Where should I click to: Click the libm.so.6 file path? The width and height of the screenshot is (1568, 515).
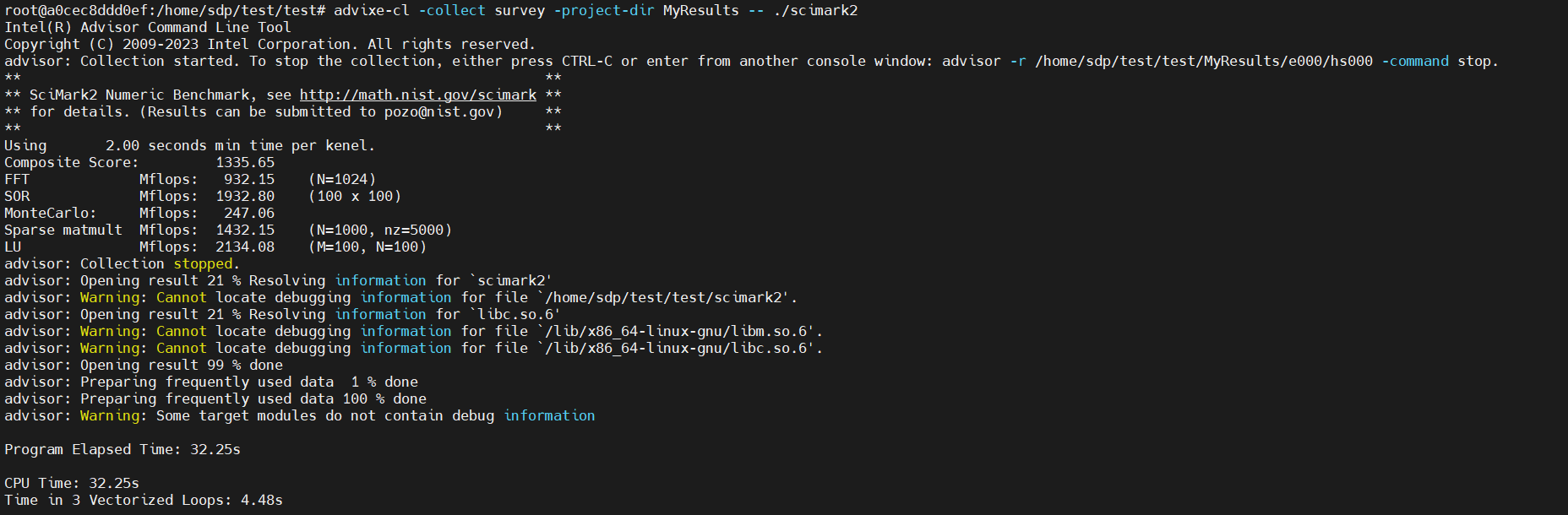point(680,331)
